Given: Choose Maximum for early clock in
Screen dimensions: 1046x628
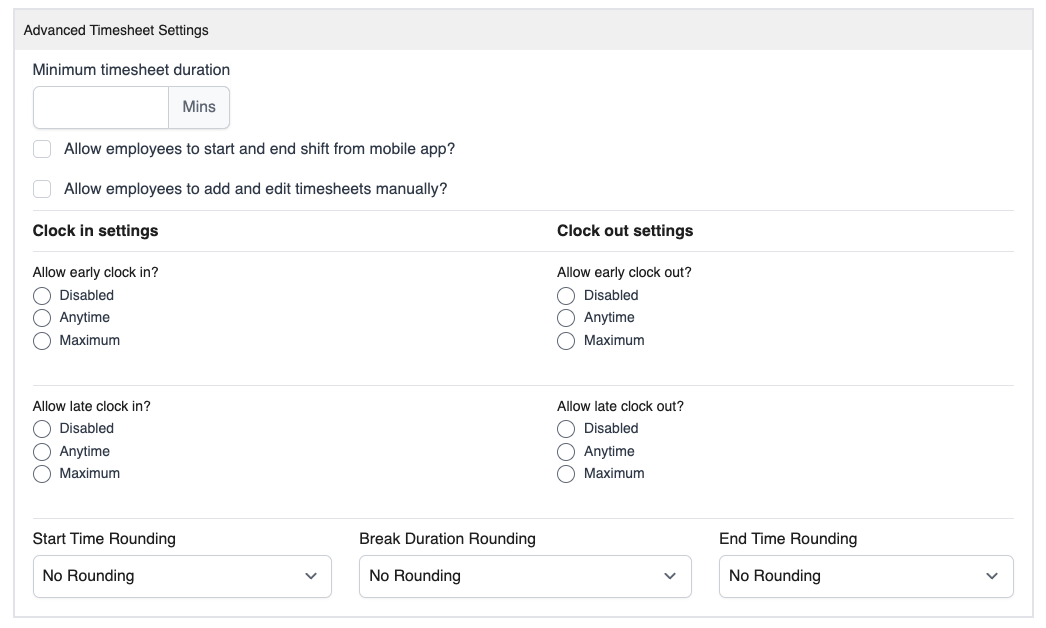Looking at the screenshot, I should [x=42, y=341].
